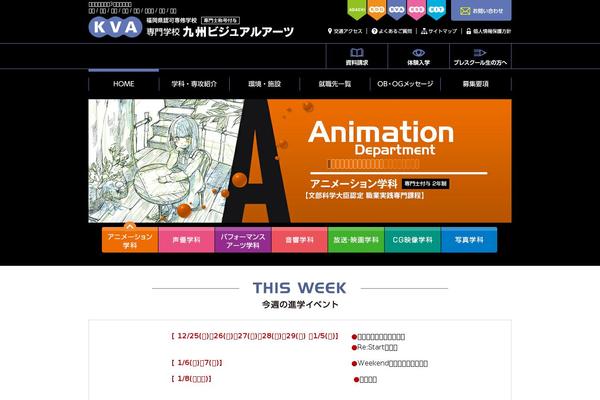Click the THIS WEEK heading
600x400 pixels.
pos(300,288)
